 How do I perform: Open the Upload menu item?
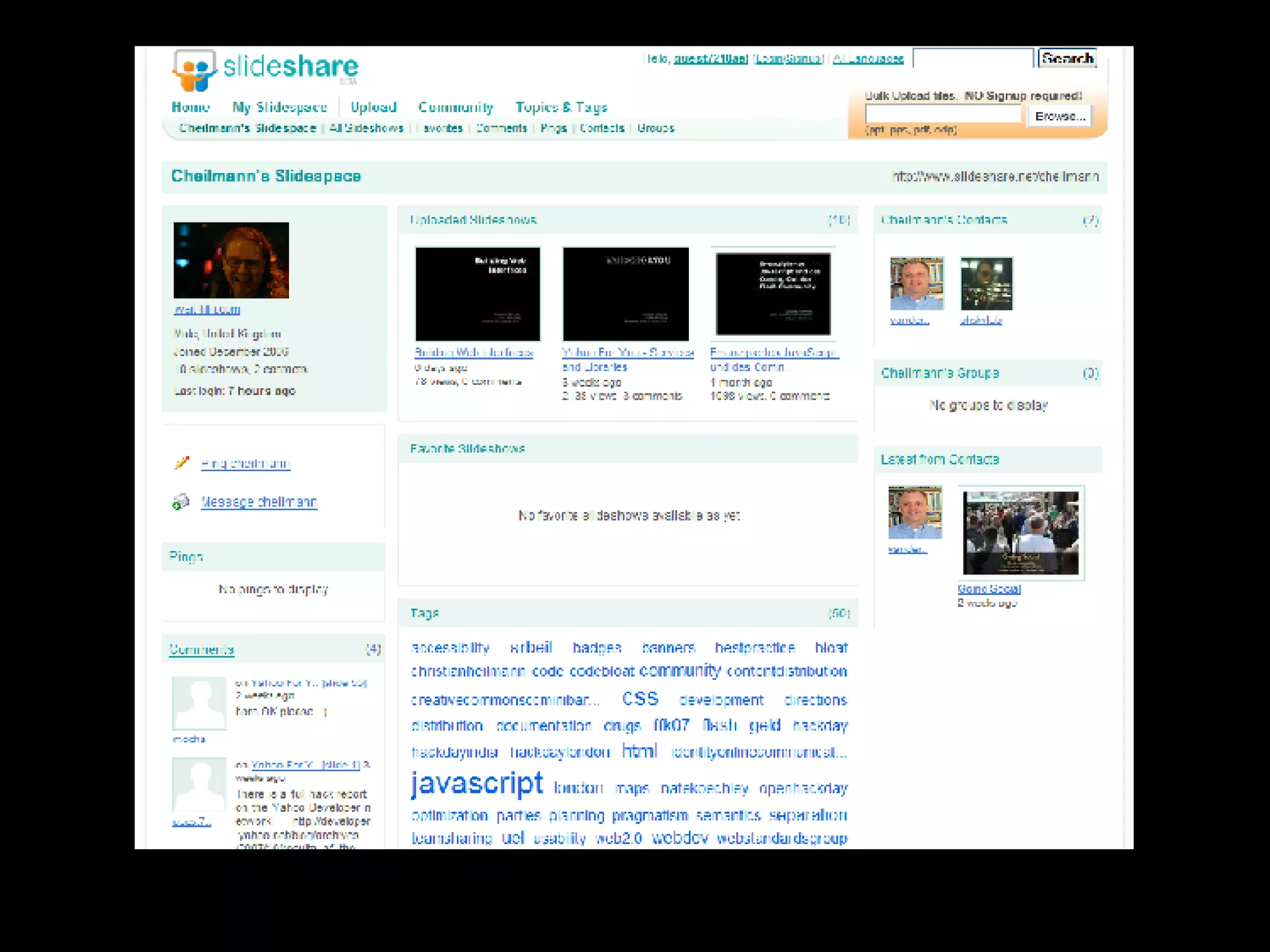click(x=373, y=107)
